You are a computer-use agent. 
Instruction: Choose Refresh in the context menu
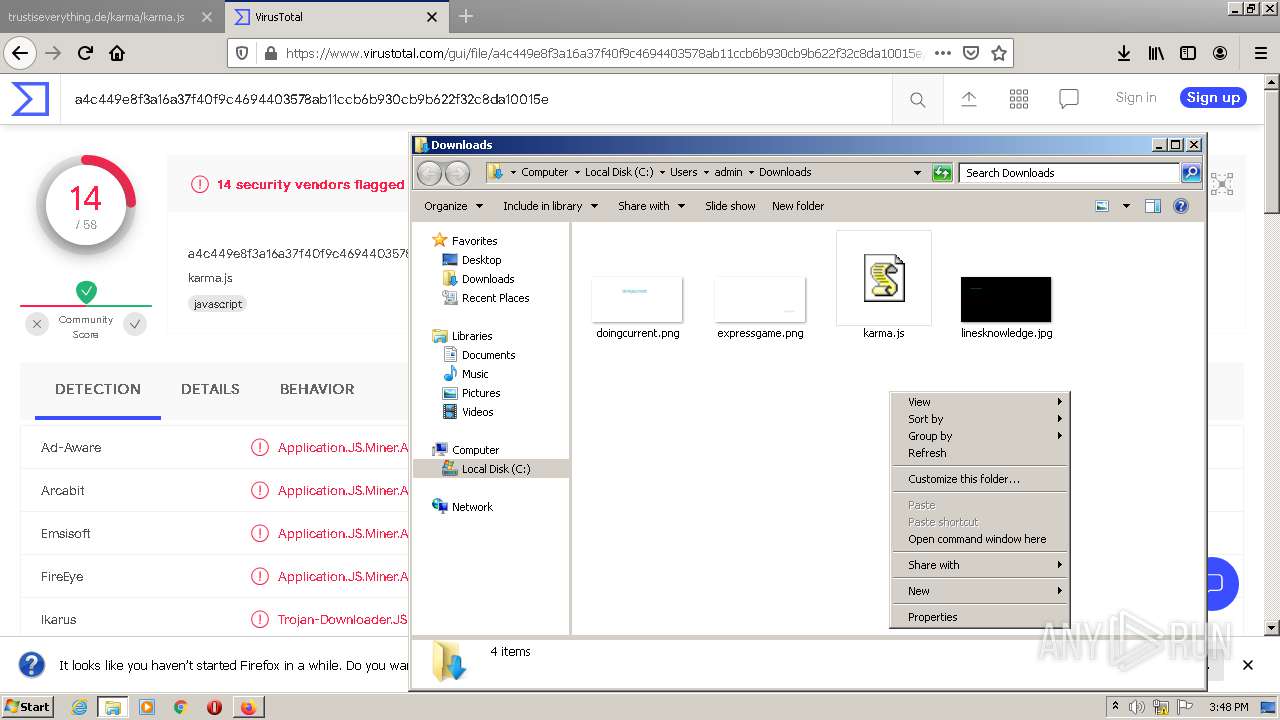click(980, 453)
